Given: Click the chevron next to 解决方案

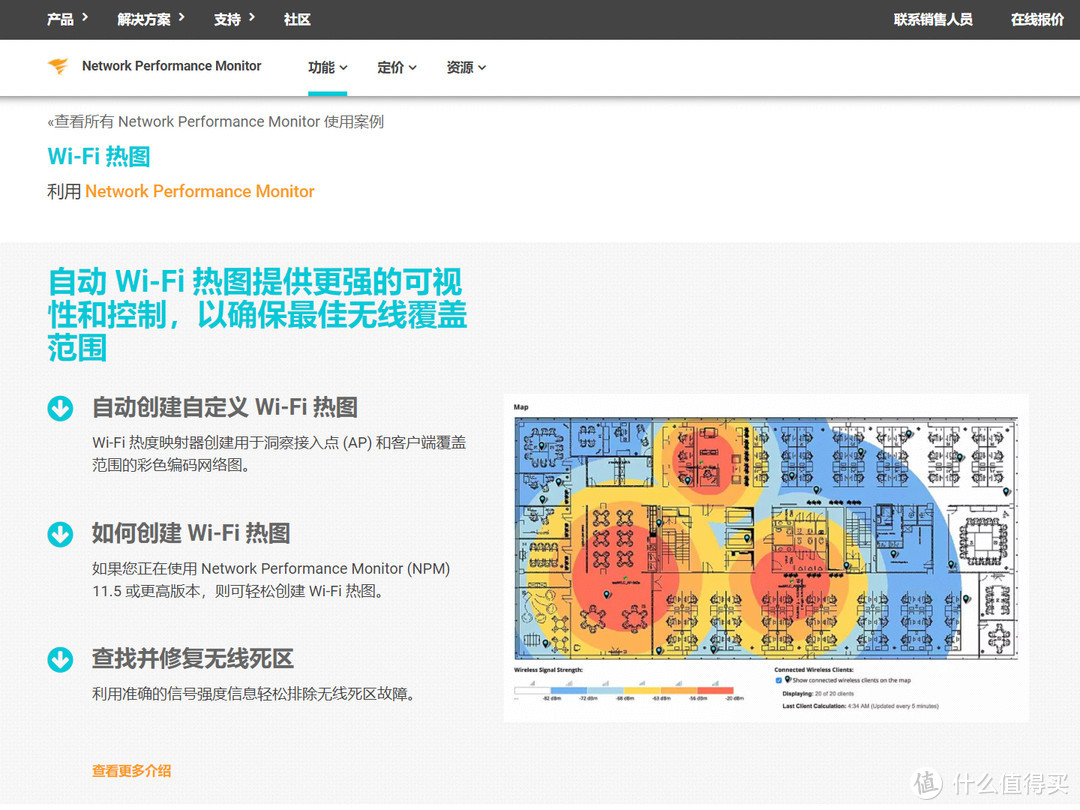Looking at the screenshot, I should point(181,18).
